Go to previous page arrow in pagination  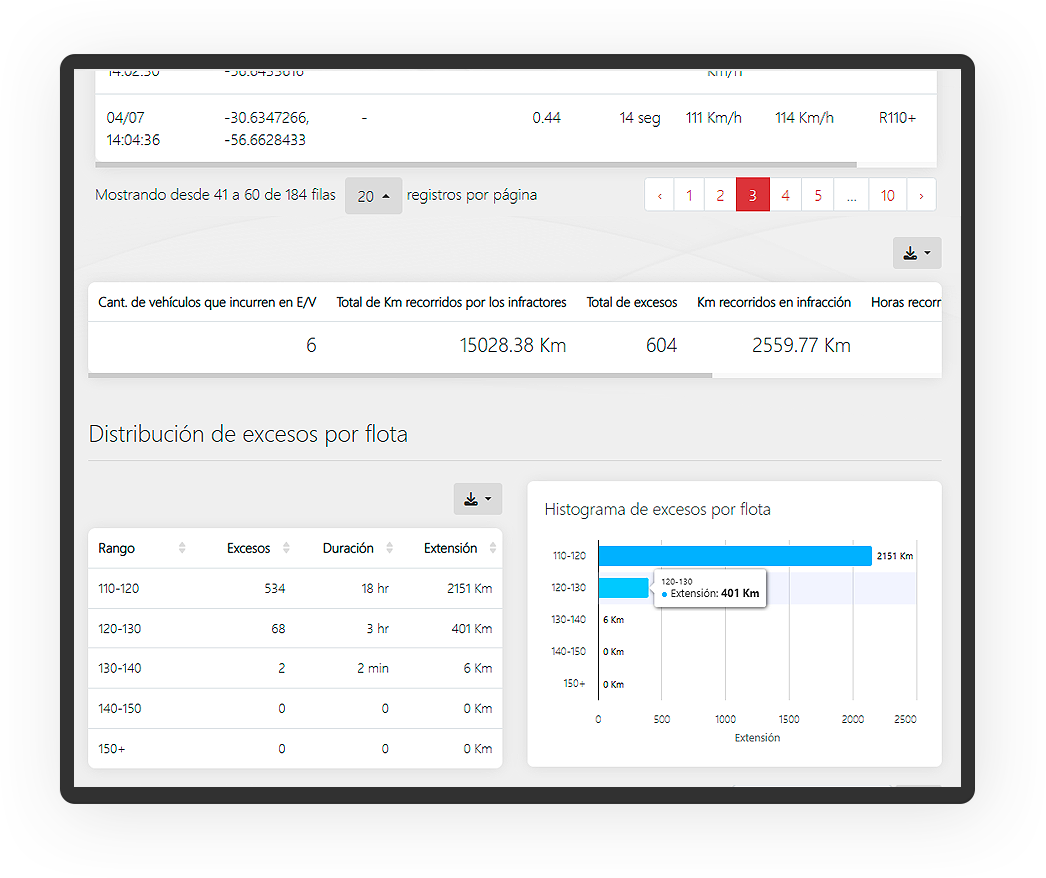660,195
